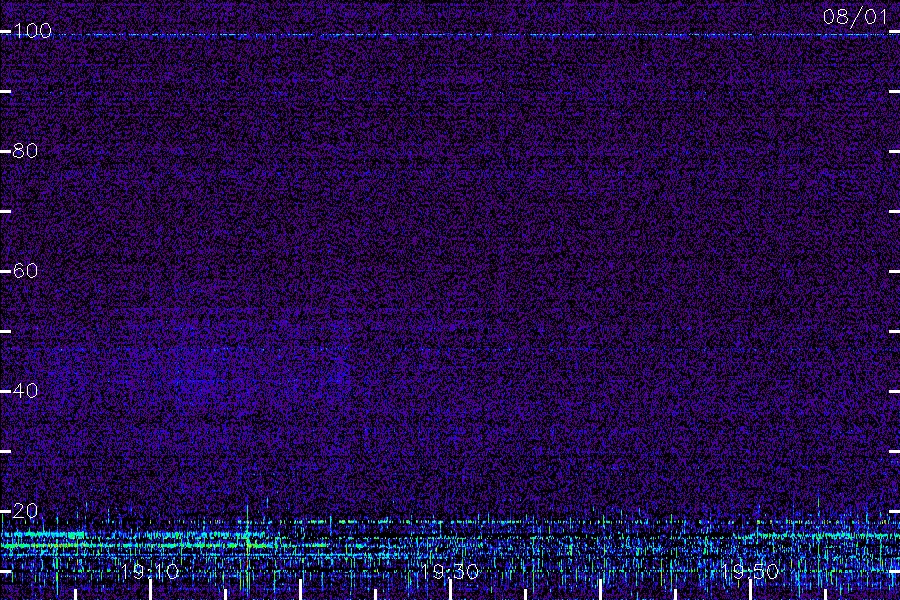Click the 20 frequency axis label
900x600 pixels.
25,511
